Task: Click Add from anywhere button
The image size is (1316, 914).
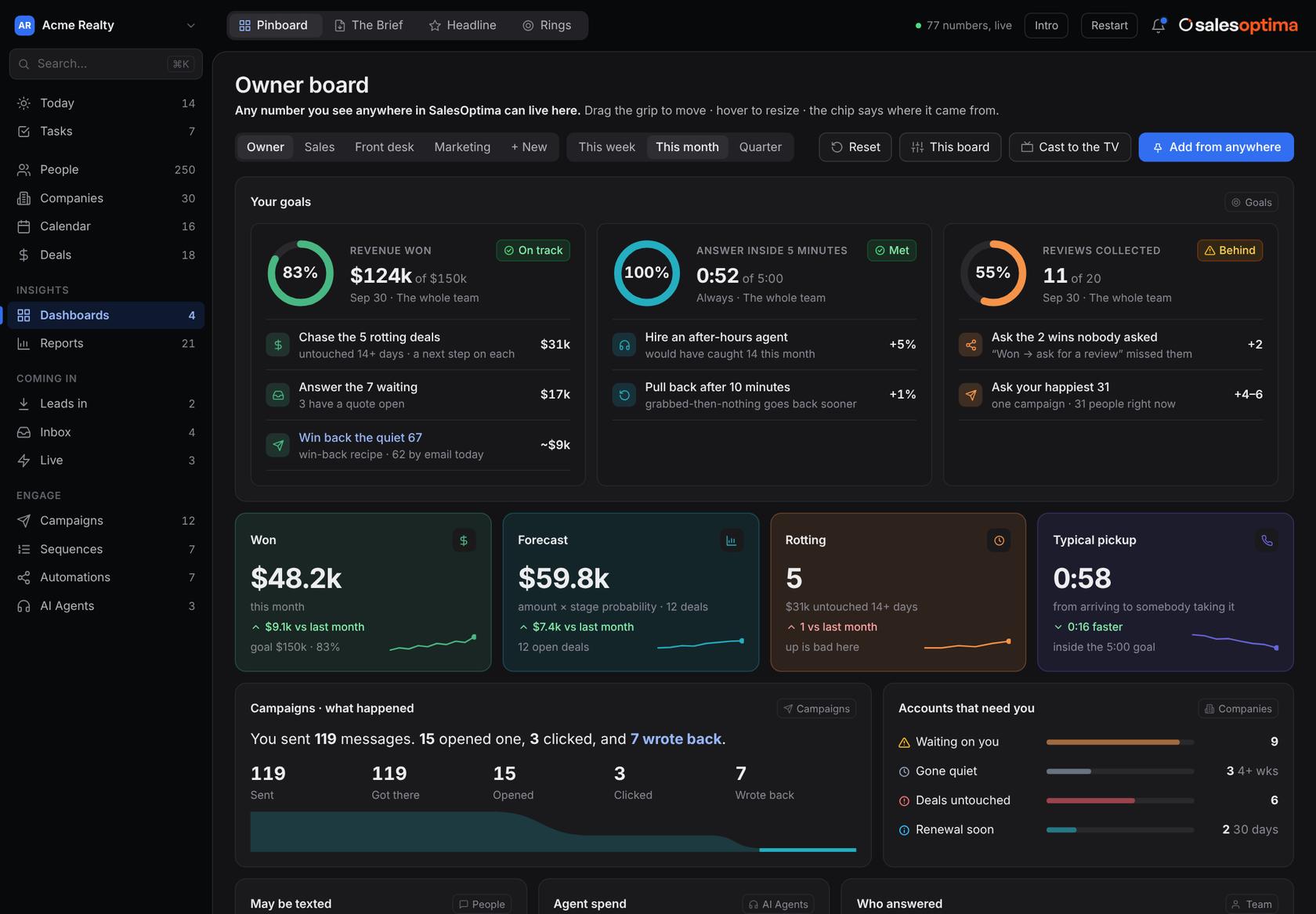Action: point(1216,147)
